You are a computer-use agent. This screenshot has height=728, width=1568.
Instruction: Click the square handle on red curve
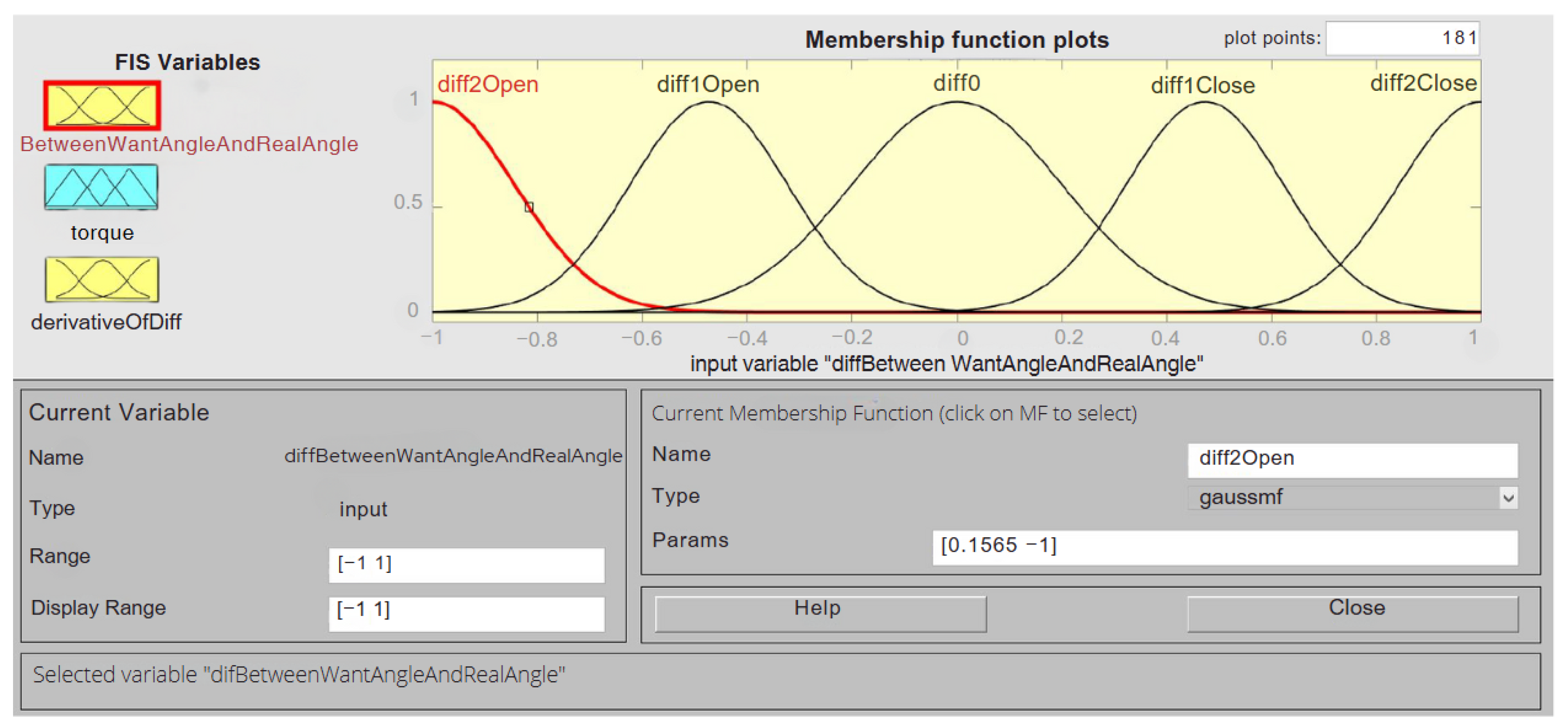point(529,207)
